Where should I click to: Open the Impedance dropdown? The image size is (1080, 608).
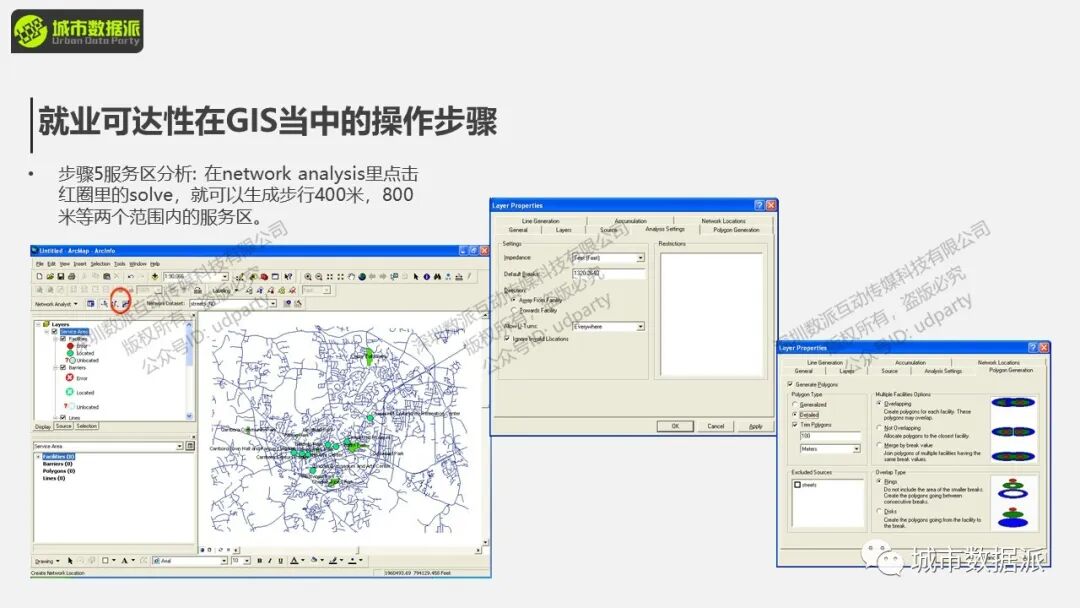pyautogui.click(x=640, y=258)
